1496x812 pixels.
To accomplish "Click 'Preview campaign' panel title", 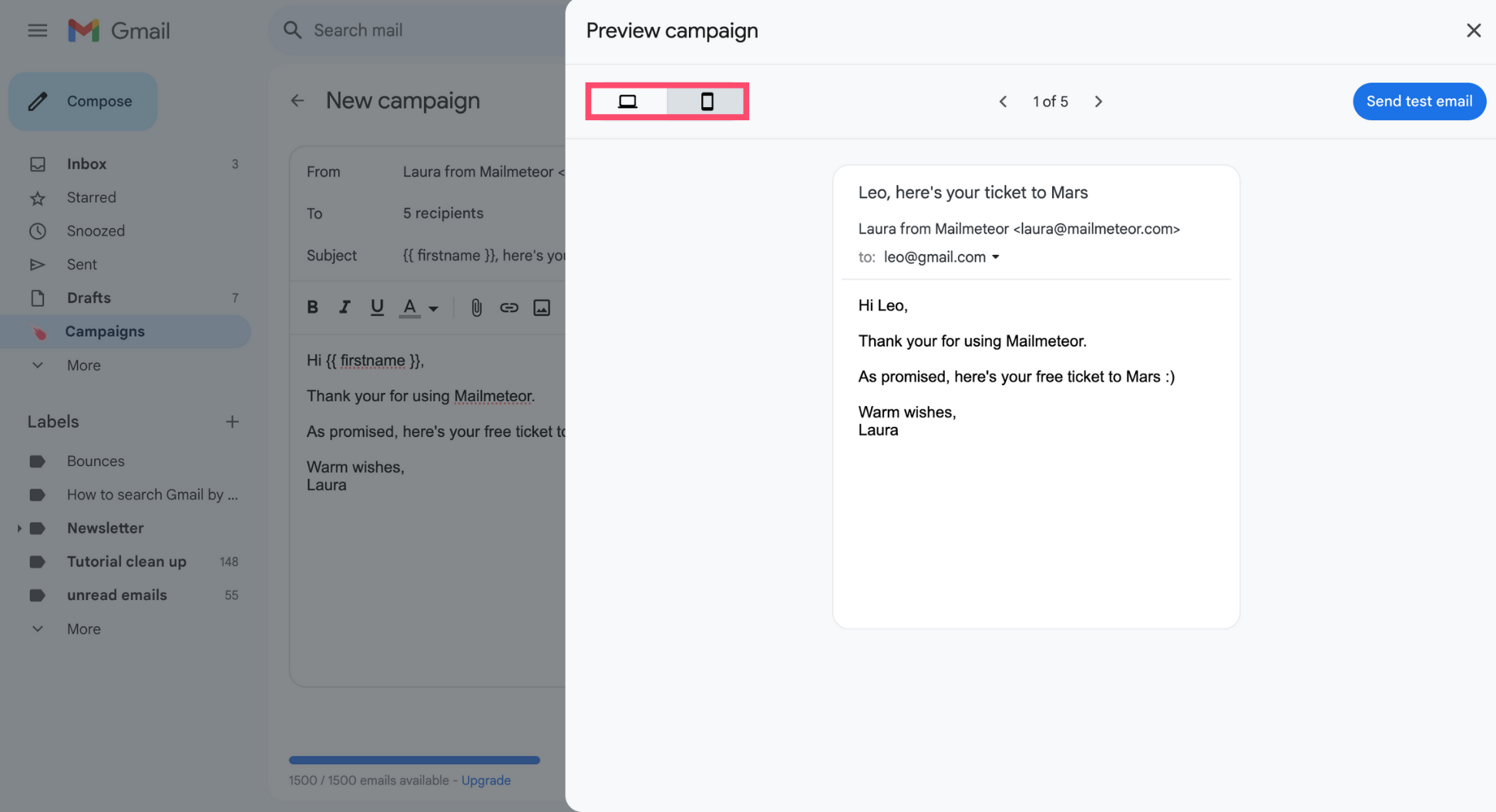I will pos(671,30).
